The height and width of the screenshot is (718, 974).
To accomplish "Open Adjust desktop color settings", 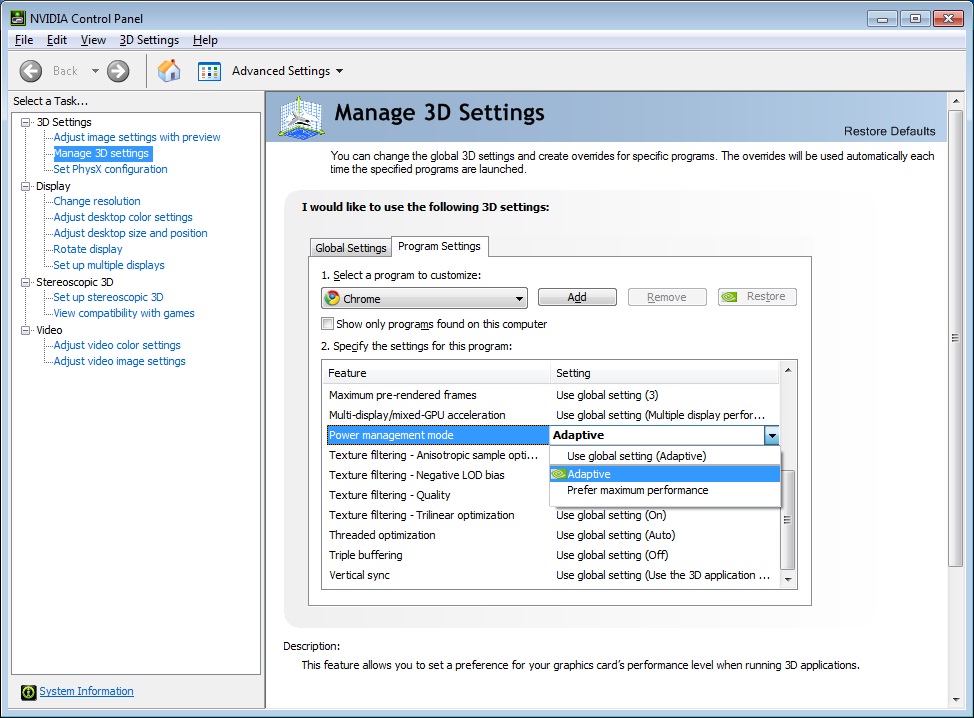I will [123, 217].
